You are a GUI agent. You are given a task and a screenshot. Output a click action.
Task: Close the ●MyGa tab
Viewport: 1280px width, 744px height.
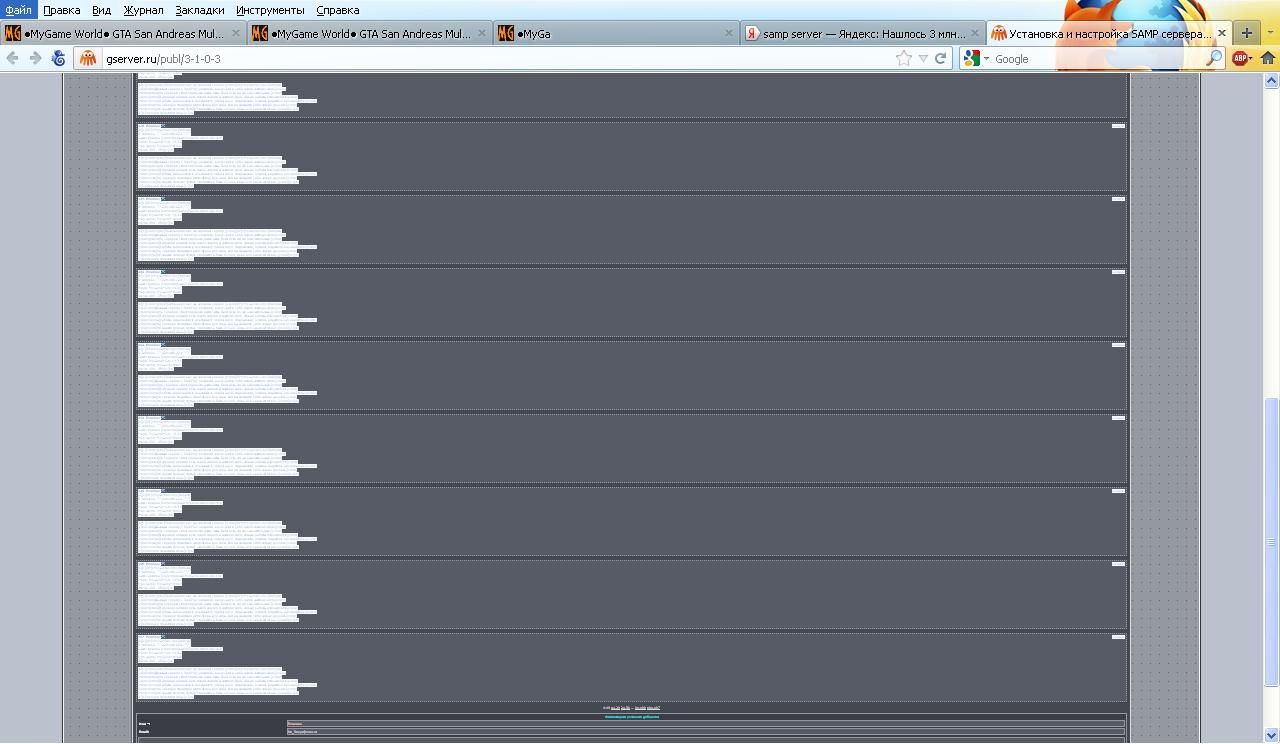pos(729,33)
